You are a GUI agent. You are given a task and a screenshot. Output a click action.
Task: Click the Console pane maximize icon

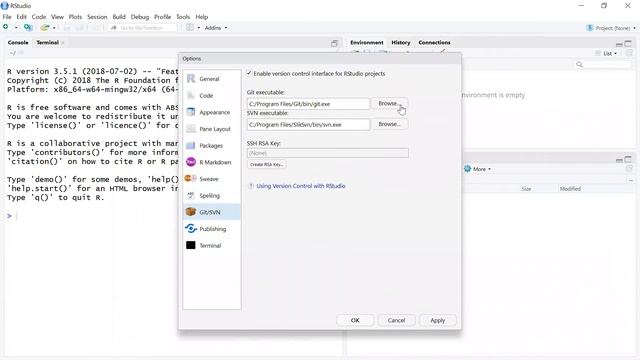point(334,43)
